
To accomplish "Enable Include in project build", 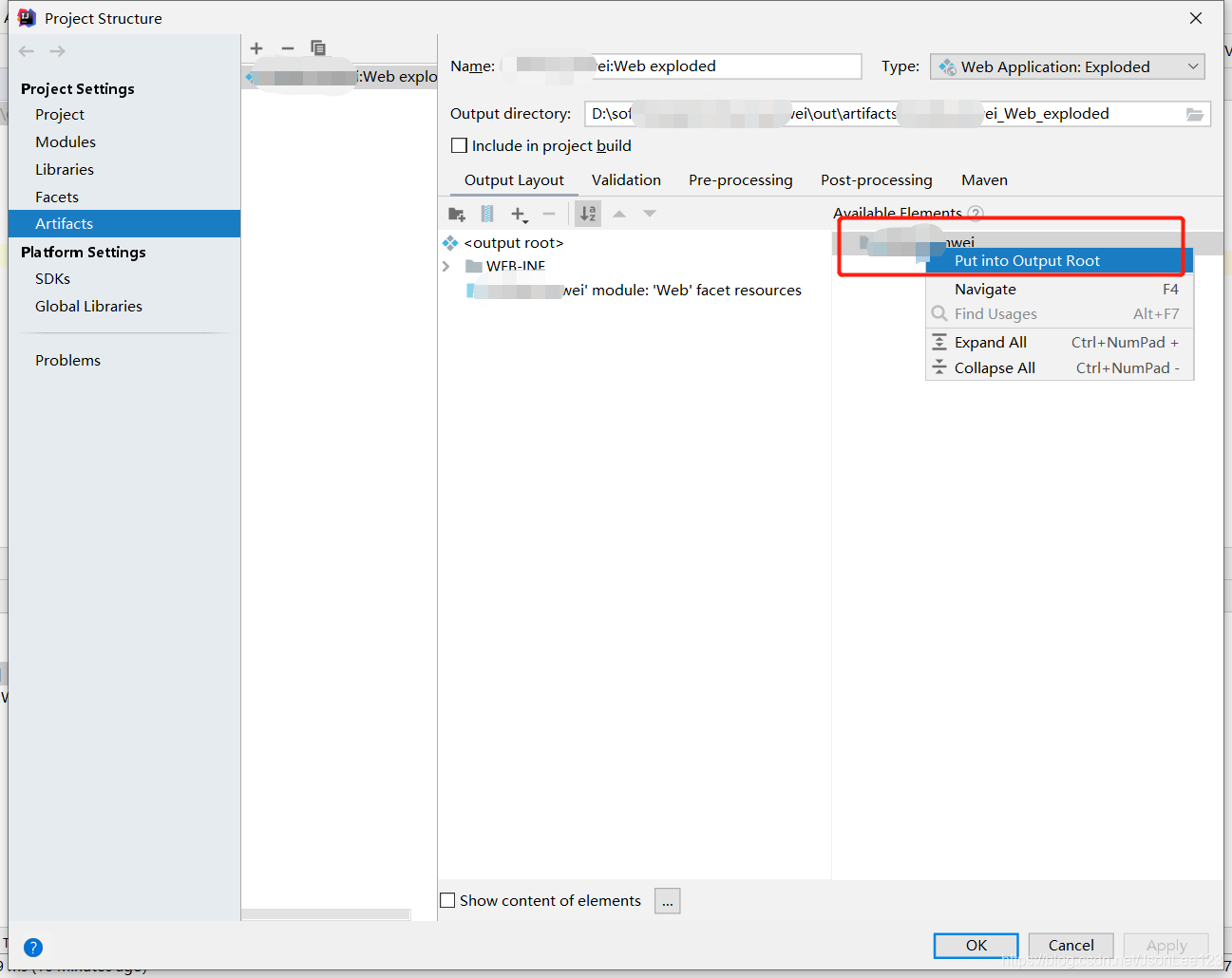I will (460, 145).
